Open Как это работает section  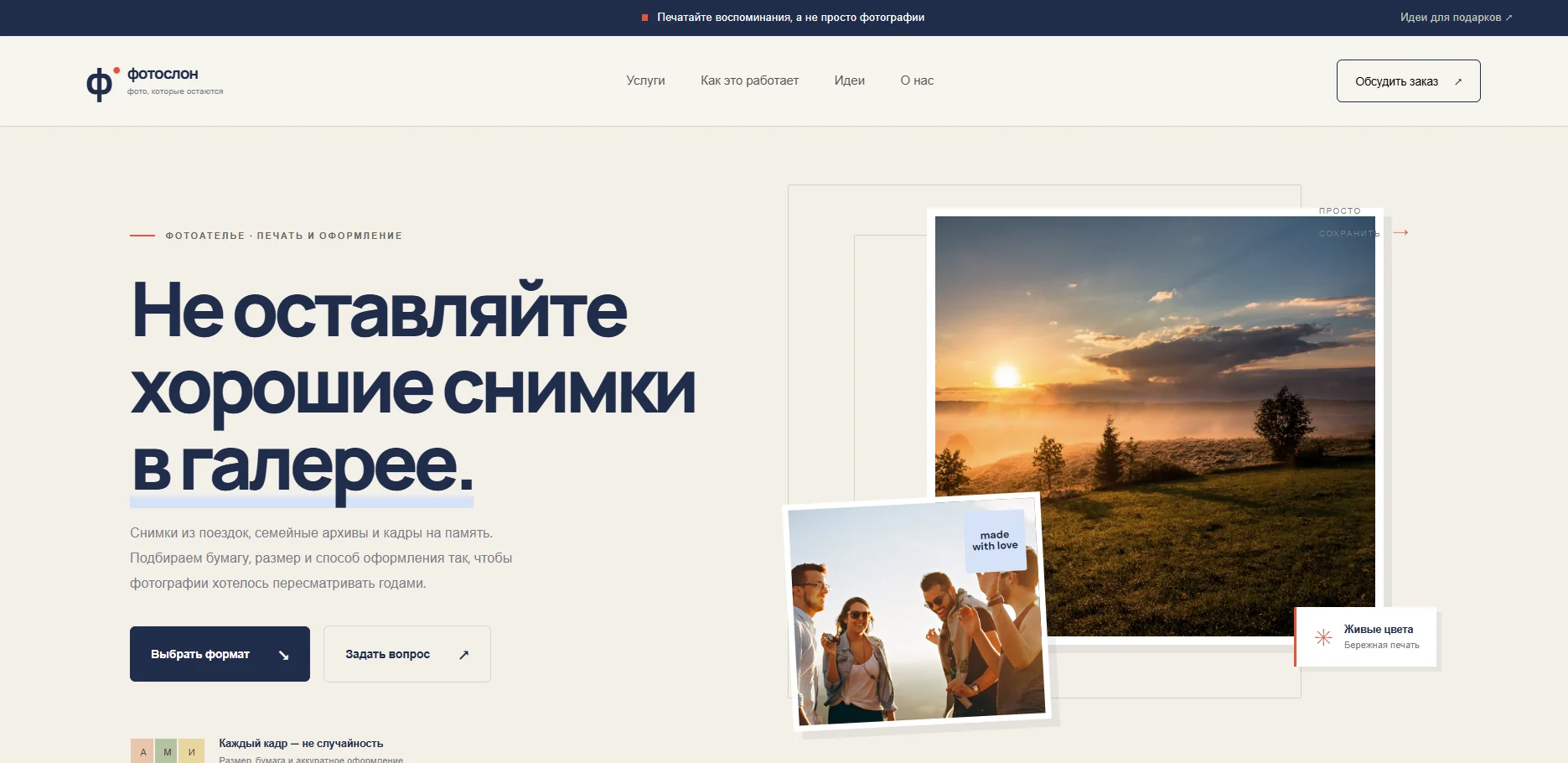[x=749, y=80]
